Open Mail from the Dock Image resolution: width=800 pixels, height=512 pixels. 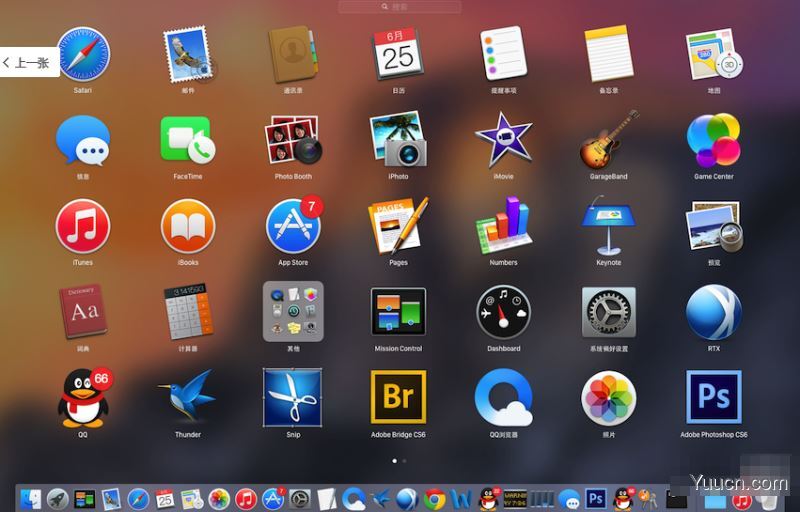pyautogui.click(x=111, y=499)
